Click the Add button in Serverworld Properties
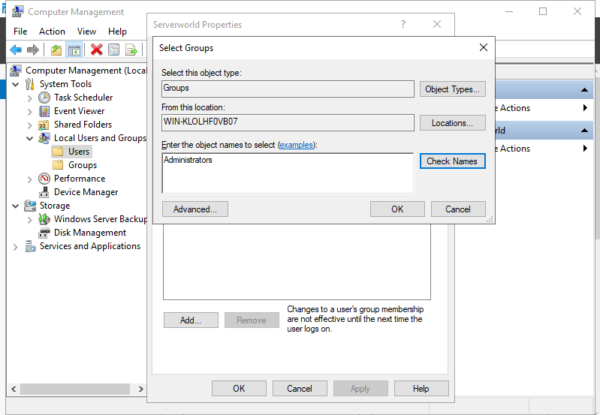Viewport: 600px width, 415px height. click(191, 320)
